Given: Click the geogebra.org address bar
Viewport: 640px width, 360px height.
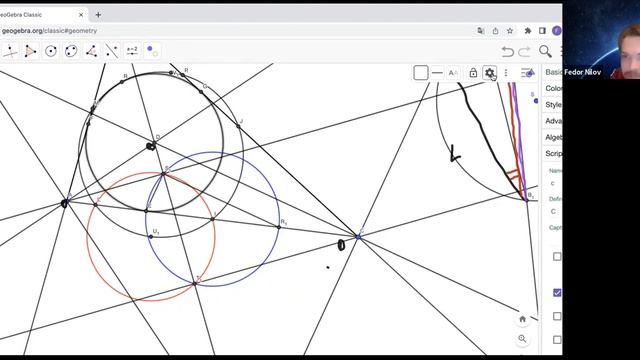Looking at the screenshot, I should click(237, 31).
